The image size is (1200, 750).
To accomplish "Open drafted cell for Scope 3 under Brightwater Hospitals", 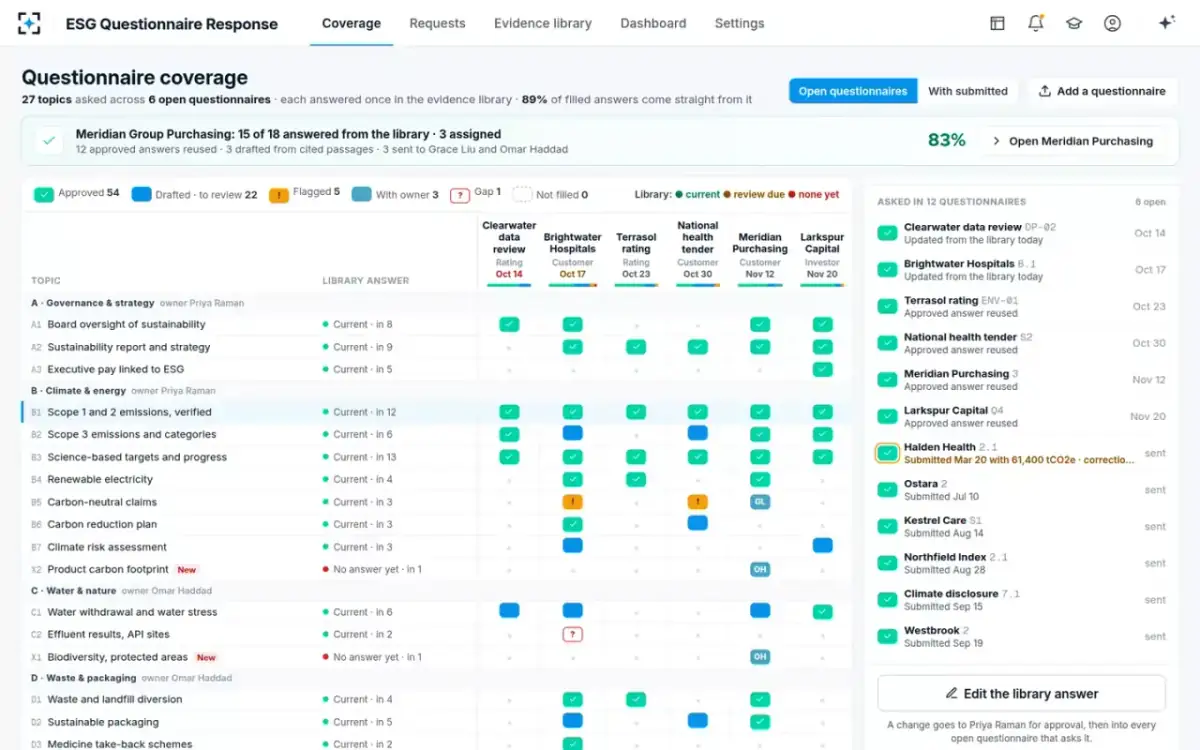I will pyautogui.click(x=572, y=434).
